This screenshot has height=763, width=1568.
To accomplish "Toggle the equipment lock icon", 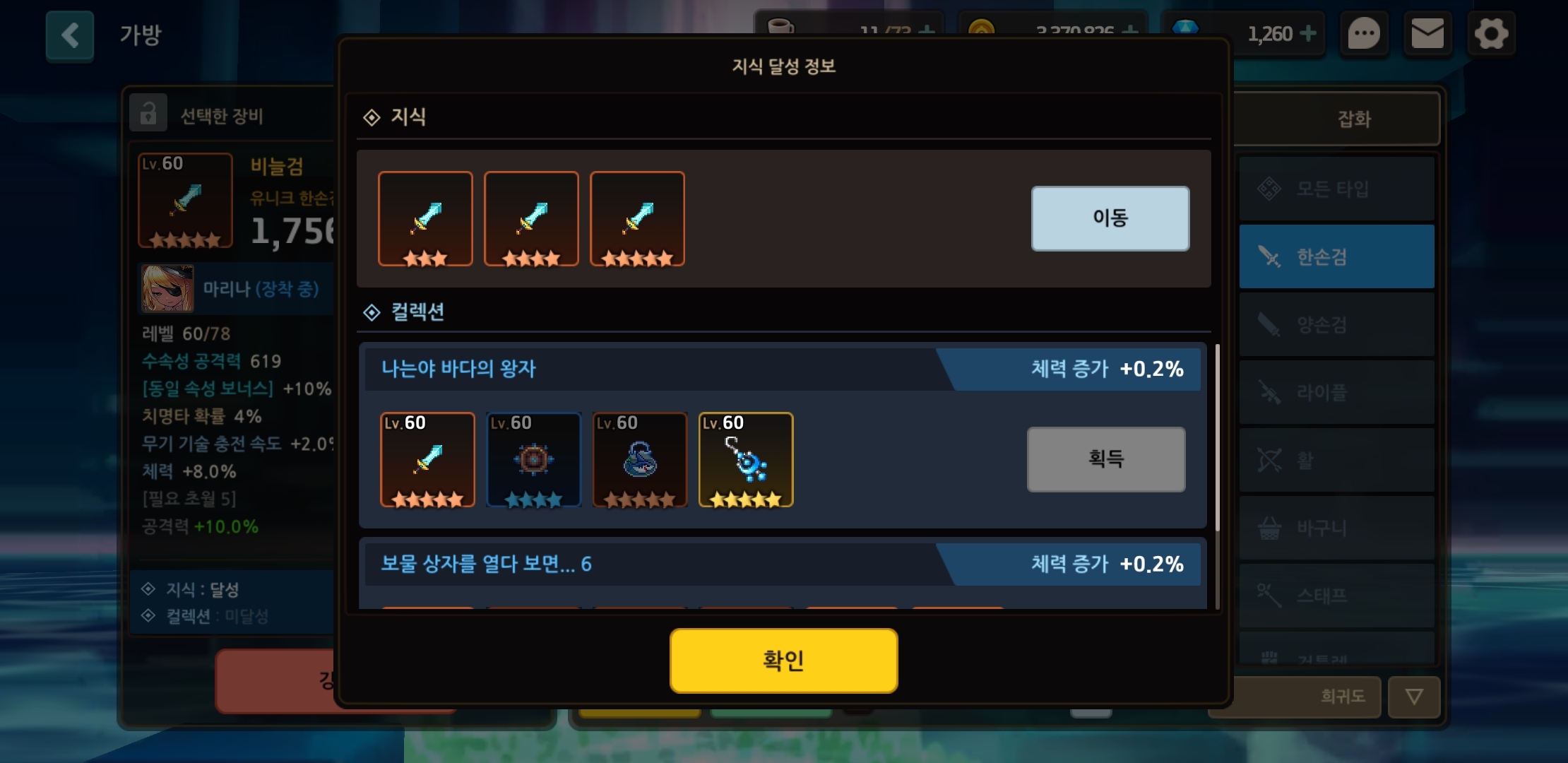I will coord(148,113).
